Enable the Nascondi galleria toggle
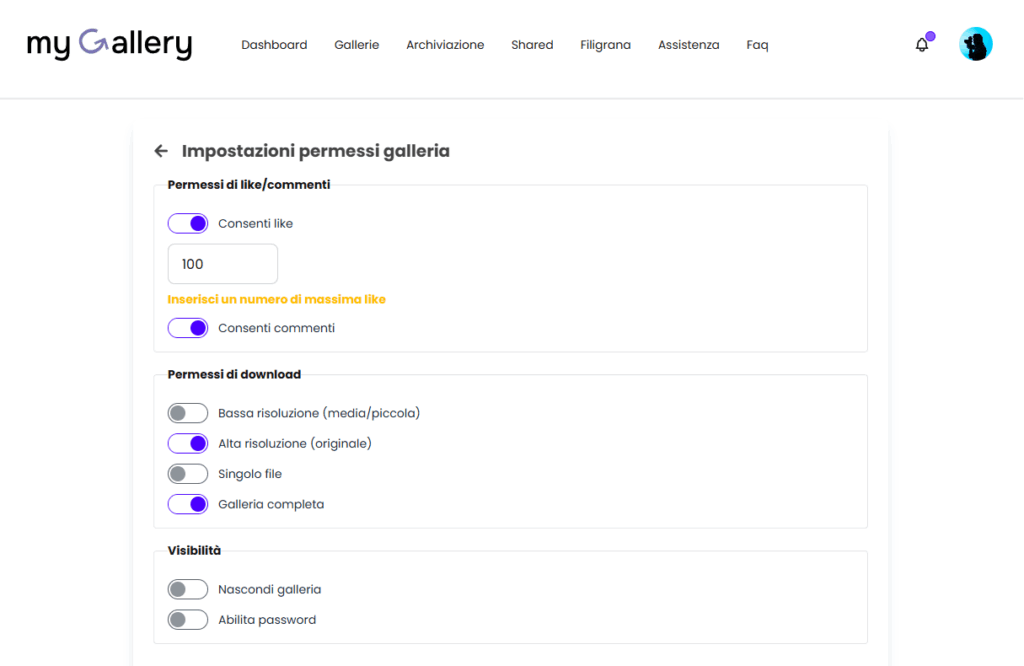 pyautogui.click(x=188, y=590)
